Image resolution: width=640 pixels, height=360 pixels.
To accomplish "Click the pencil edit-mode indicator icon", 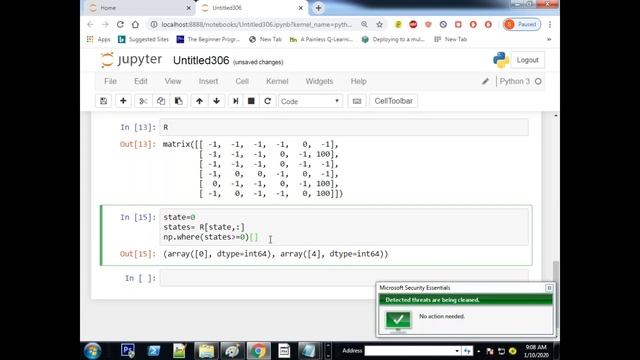I will pyautogui.click(x=485, y=81).
